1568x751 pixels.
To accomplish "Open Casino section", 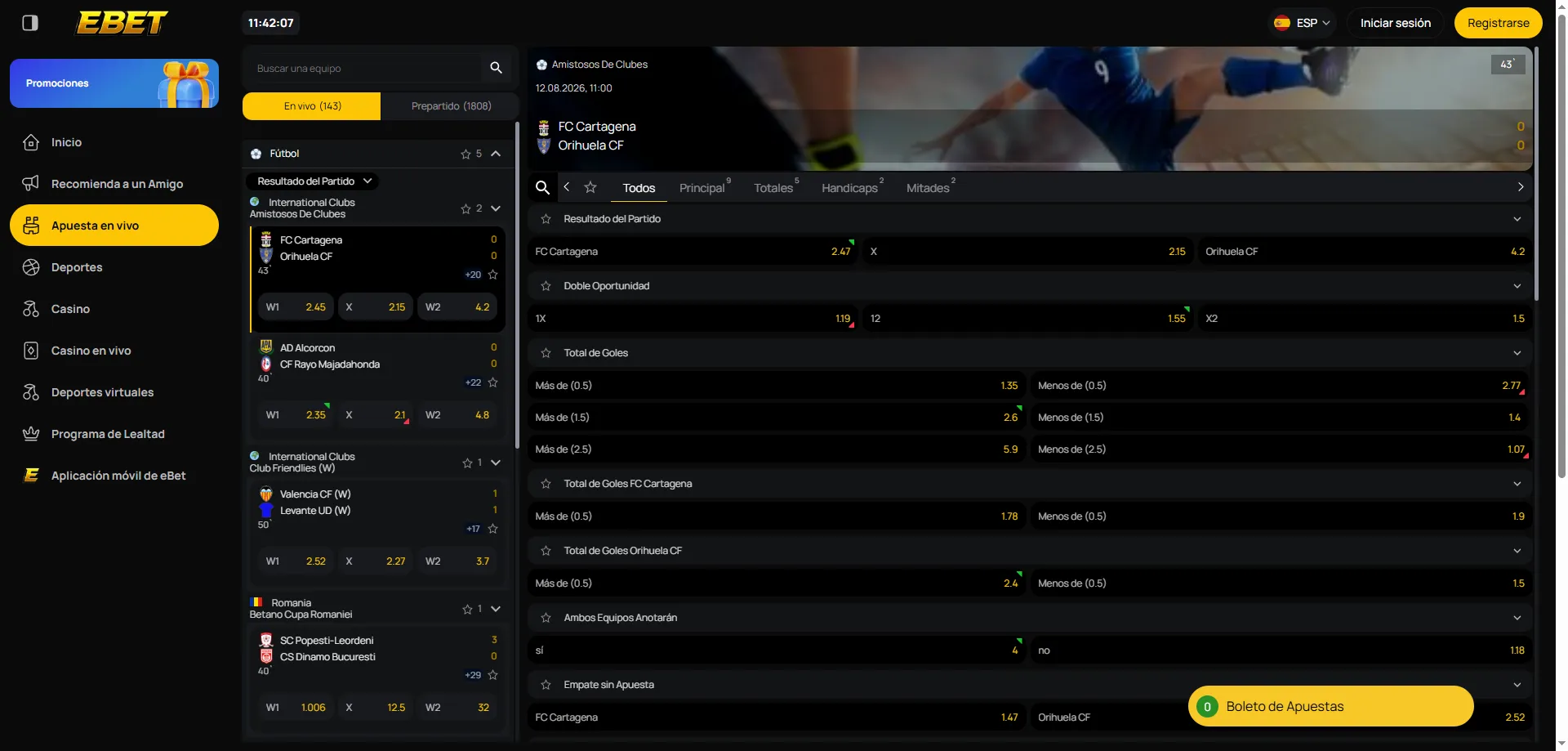I will 114,309.
